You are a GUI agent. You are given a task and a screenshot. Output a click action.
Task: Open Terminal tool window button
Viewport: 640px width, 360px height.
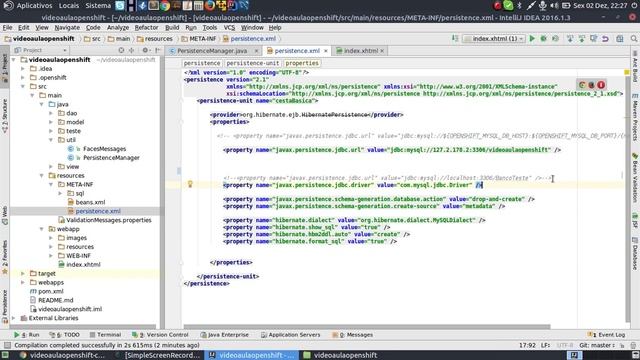pos(105,335)
